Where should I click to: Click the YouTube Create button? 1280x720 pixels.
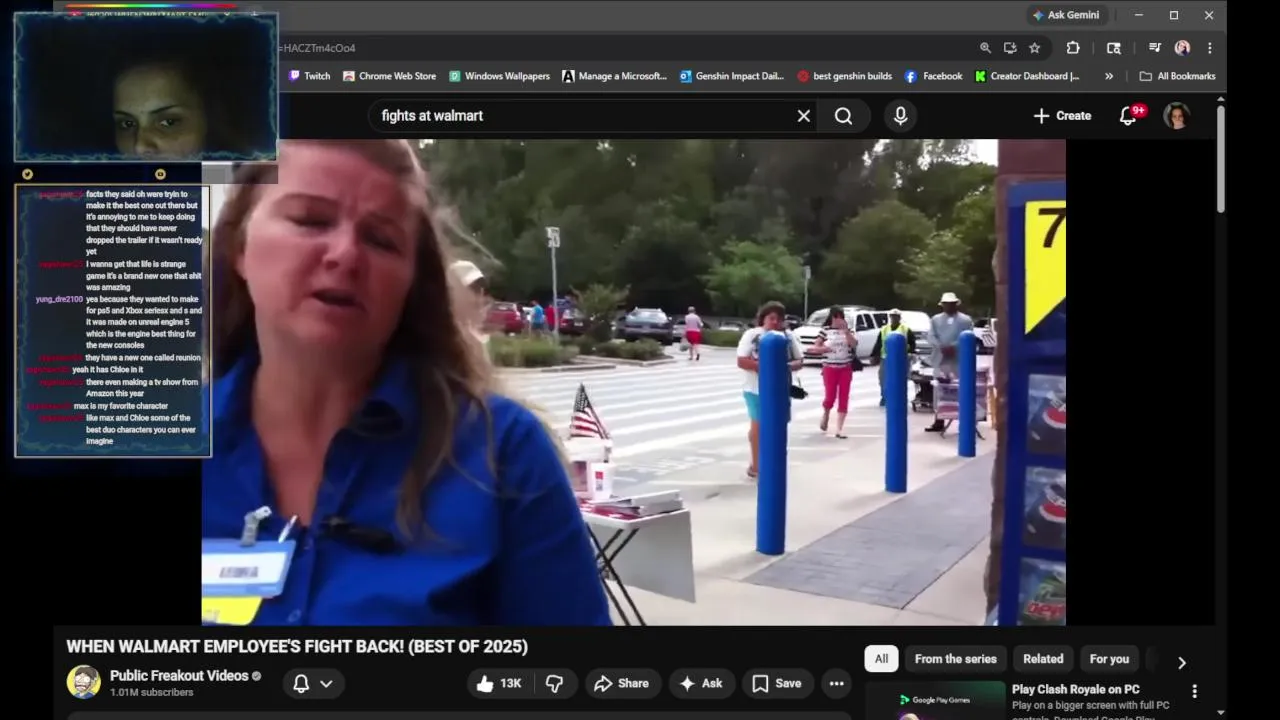[x=1062, y=116]
